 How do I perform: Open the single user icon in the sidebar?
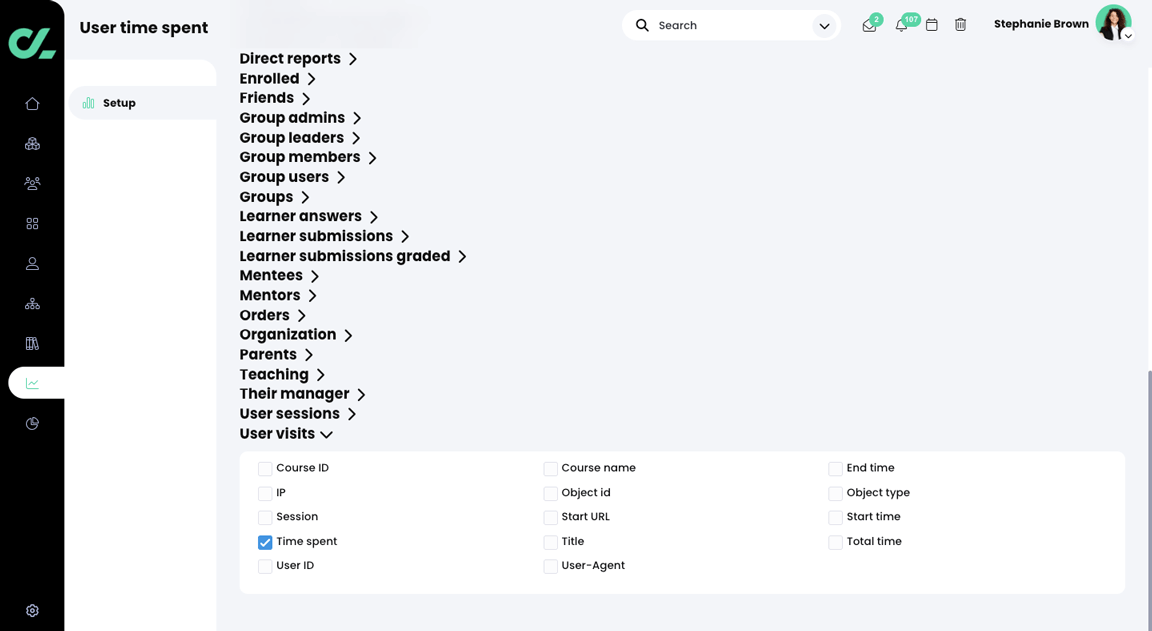[x=32, y=264]
